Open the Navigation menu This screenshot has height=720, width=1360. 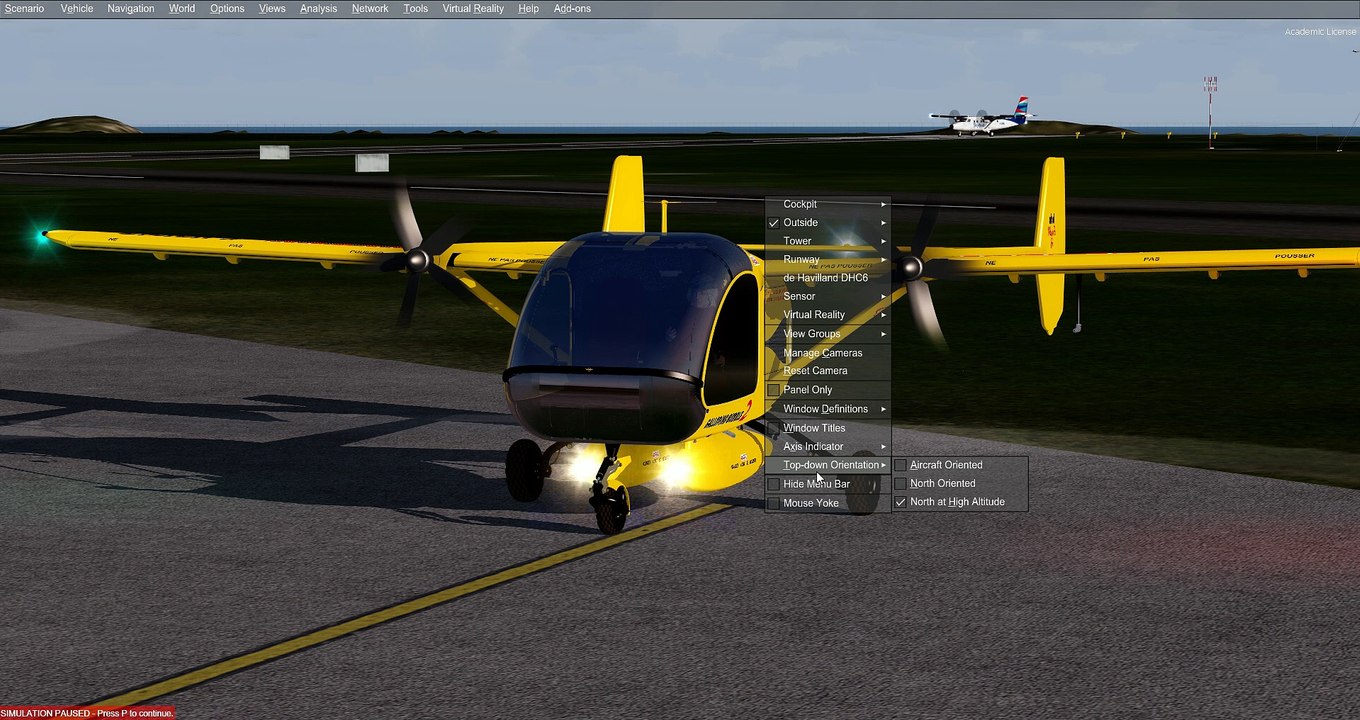[131, 8]
